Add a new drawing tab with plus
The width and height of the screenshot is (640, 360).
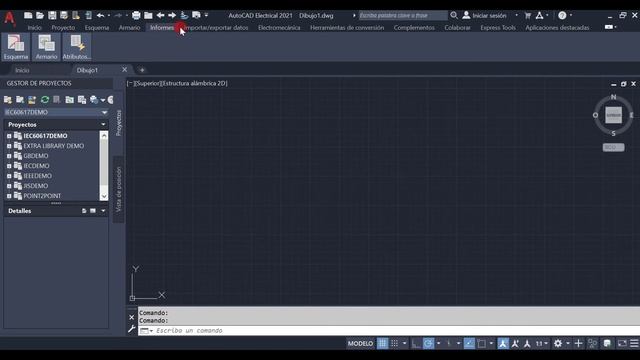pyautogui.click(x=142, y=70)
